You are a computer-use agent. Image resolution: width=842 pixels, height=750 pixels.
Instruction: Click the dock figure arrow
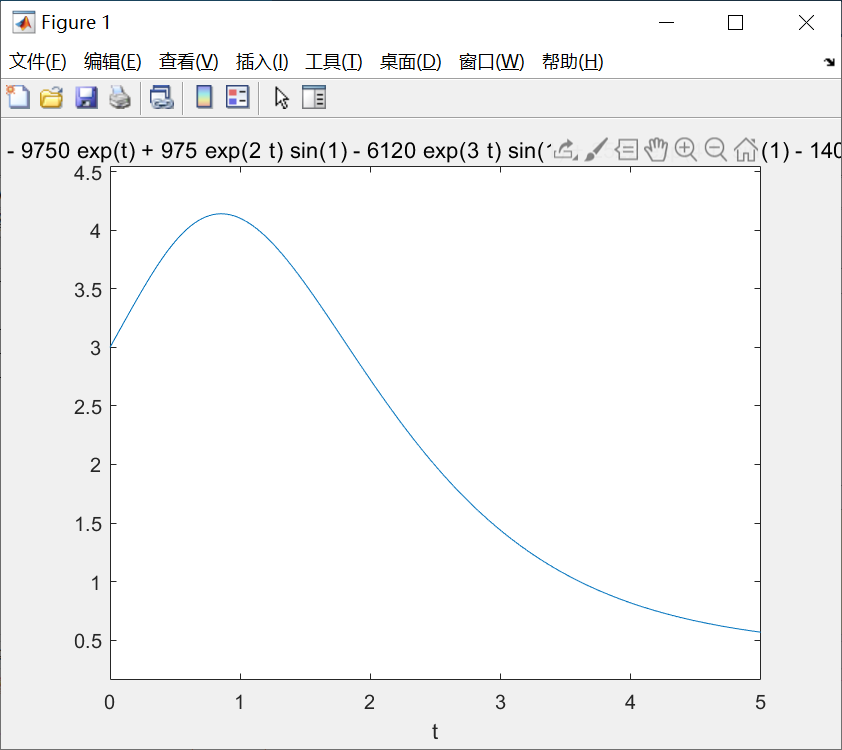pos(829,62)
